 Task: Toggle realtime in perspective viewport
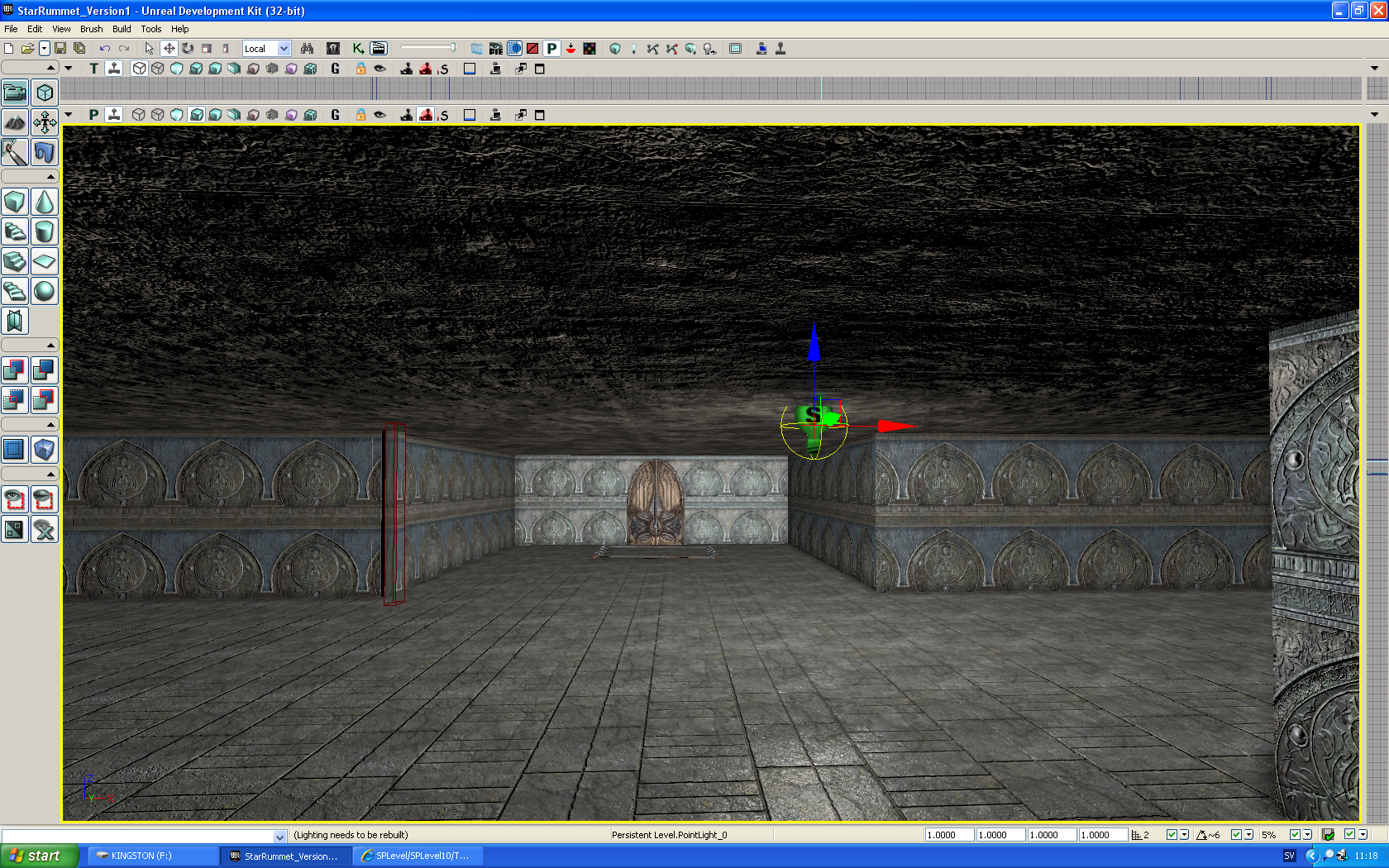(114, 115)
